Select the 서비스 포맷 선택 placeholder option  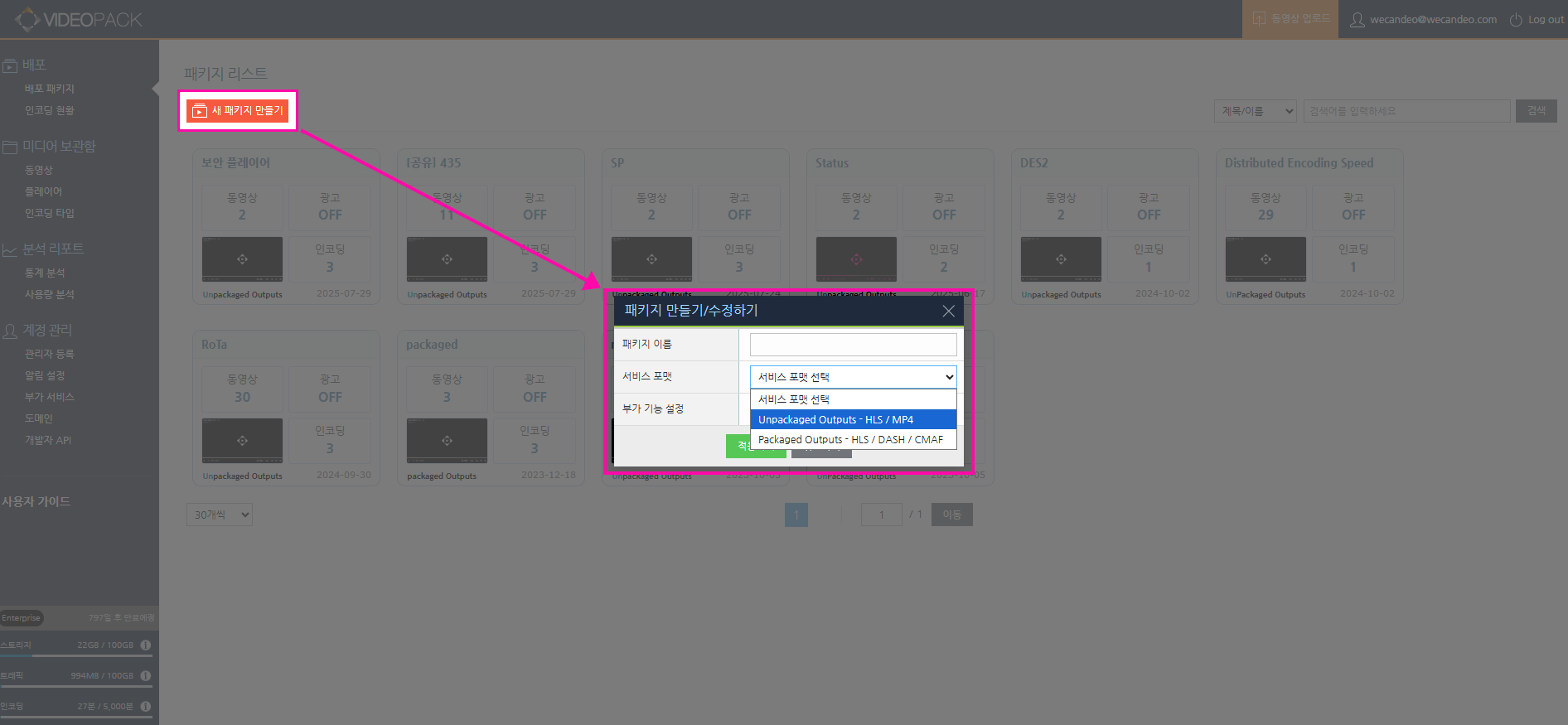coord(854,399)
